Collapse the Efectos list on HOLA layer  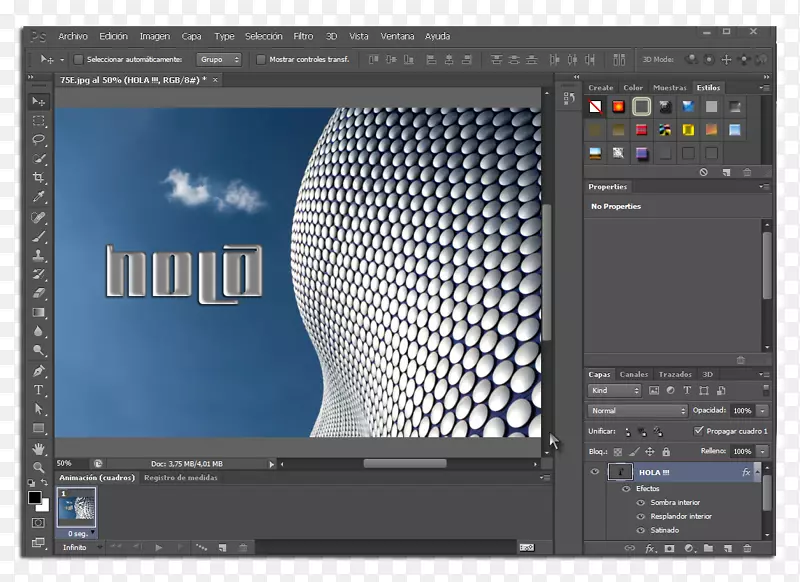click(x=757, y=471)
